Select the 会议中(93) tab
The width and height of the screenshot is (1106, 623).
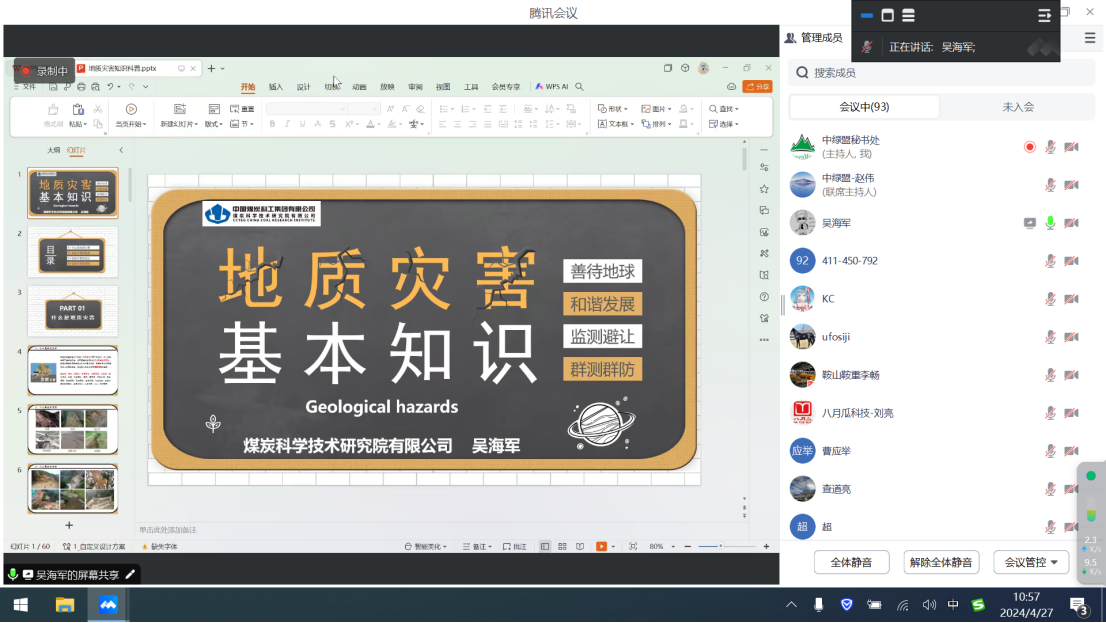tap(864, 107)
